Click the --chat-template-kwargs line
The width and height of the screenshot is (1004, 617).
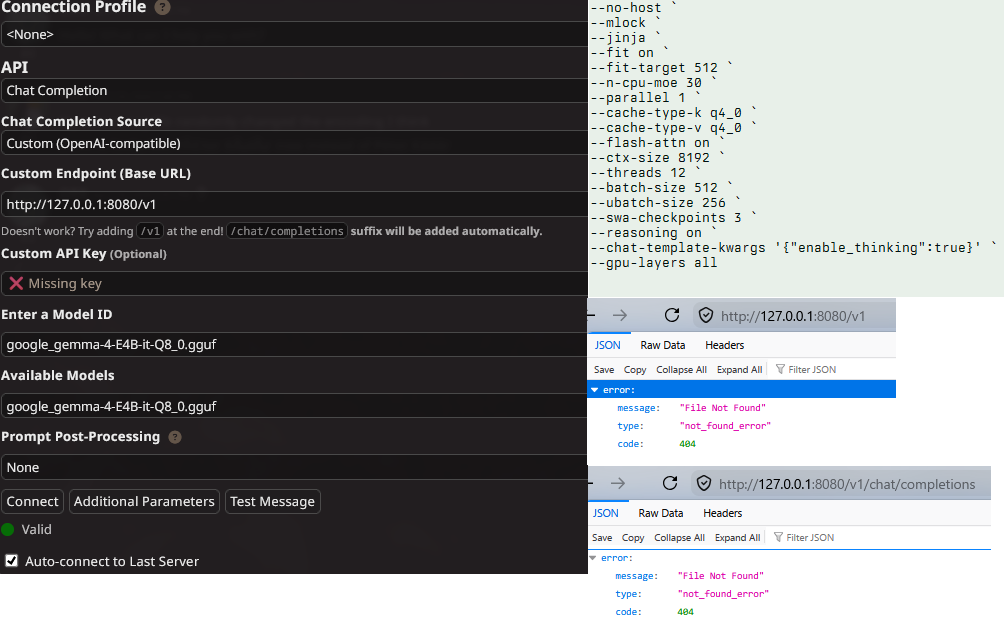coord(793,248)
